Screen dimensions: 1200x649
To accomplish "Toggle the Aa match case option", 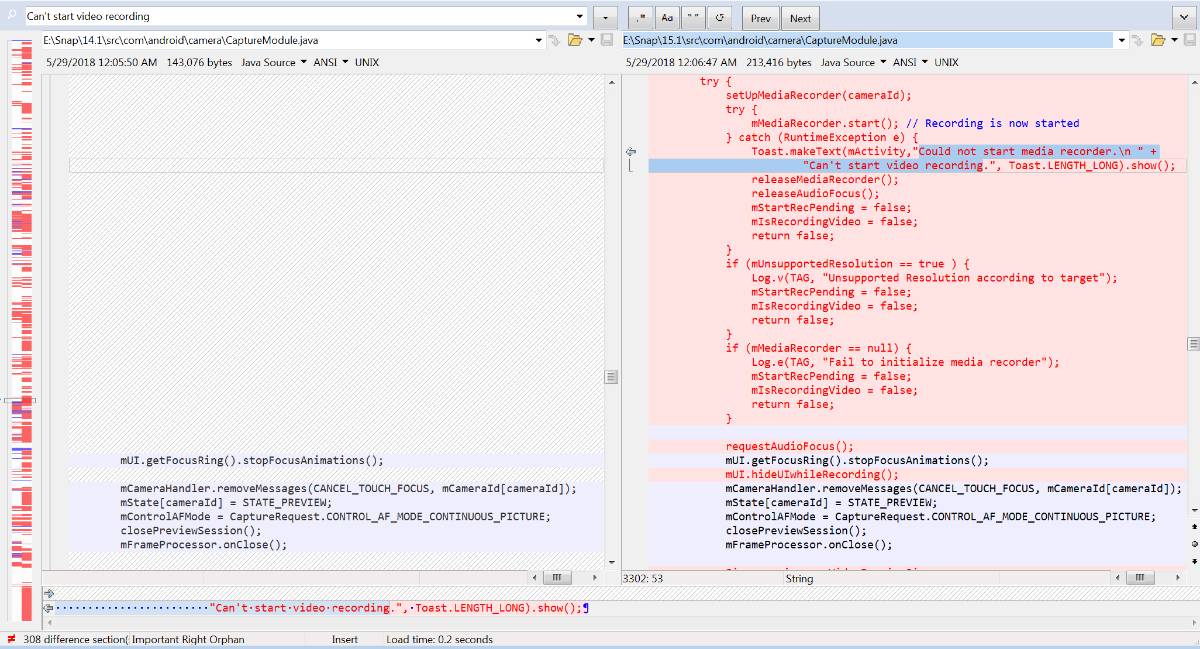I will 667,18.
